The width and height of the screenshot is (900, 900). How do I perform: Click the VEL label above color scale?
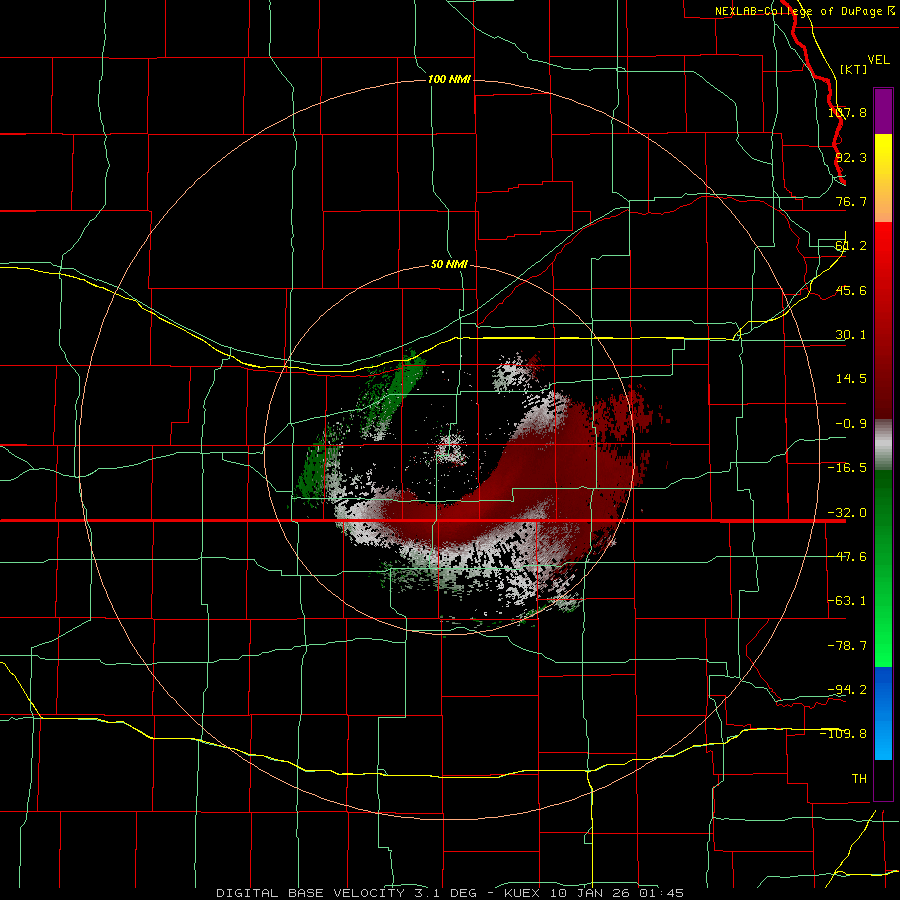tap(878, 60)
